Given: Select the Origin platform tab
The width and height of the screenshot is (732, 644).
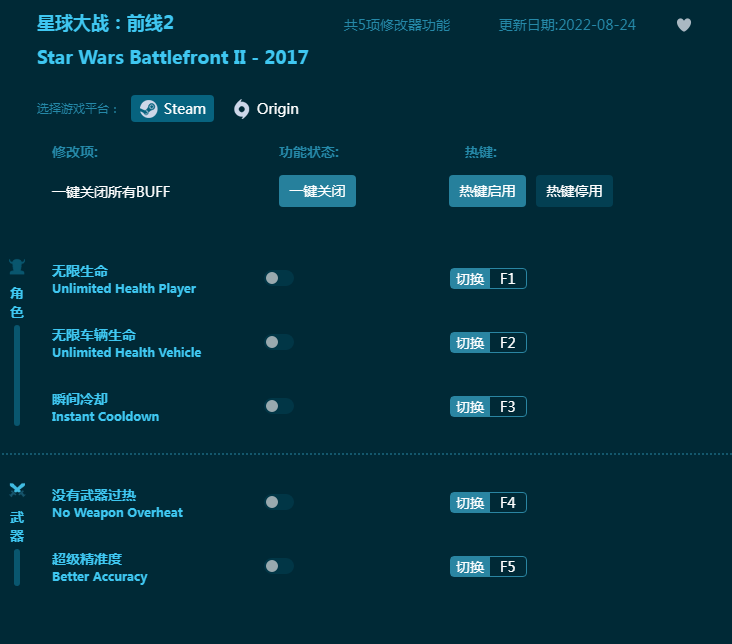Looking at the screenshot, I should click(x=266, y=109).
